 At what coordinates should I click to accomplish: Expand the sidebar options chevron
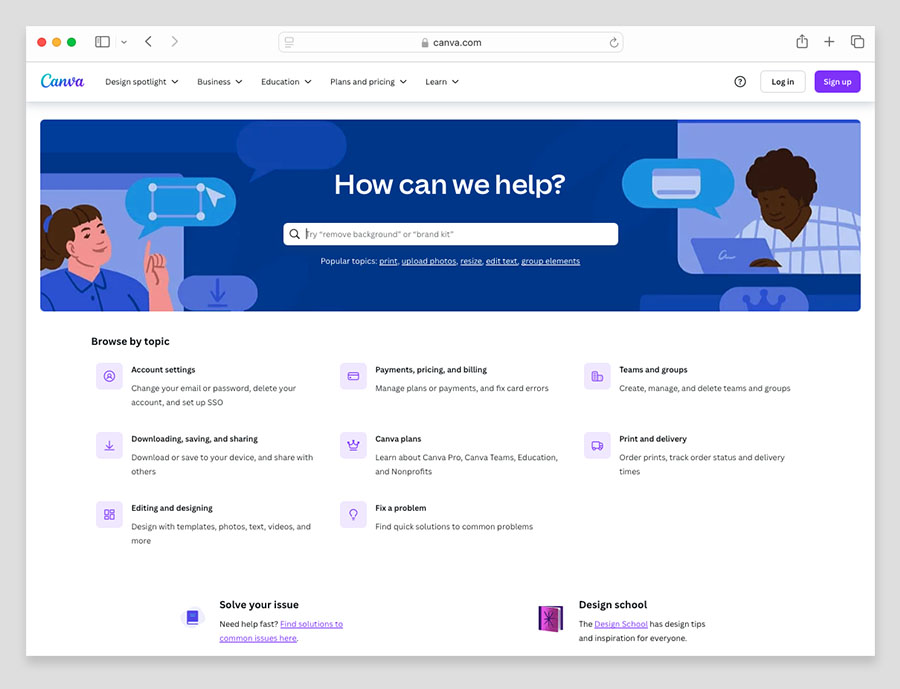[124, 42]
